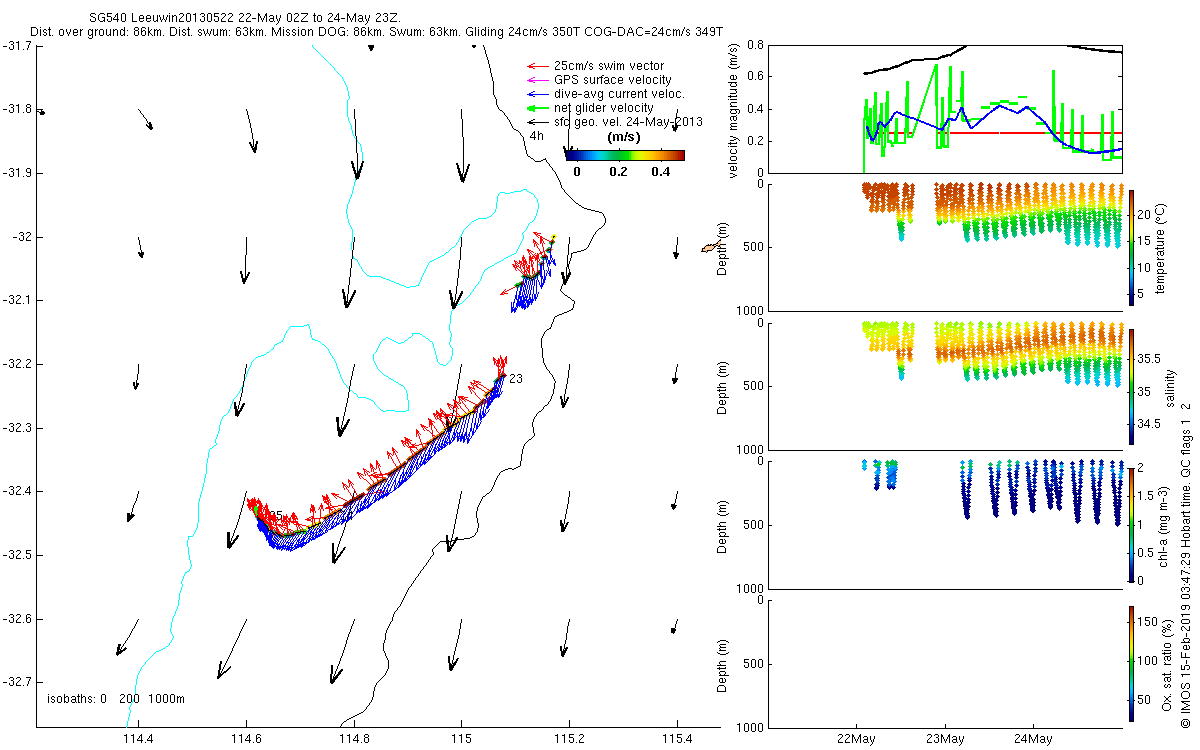Click the '23May' date tick label
This screenshot has width=1200, height=750.
[x=945, y=739]
